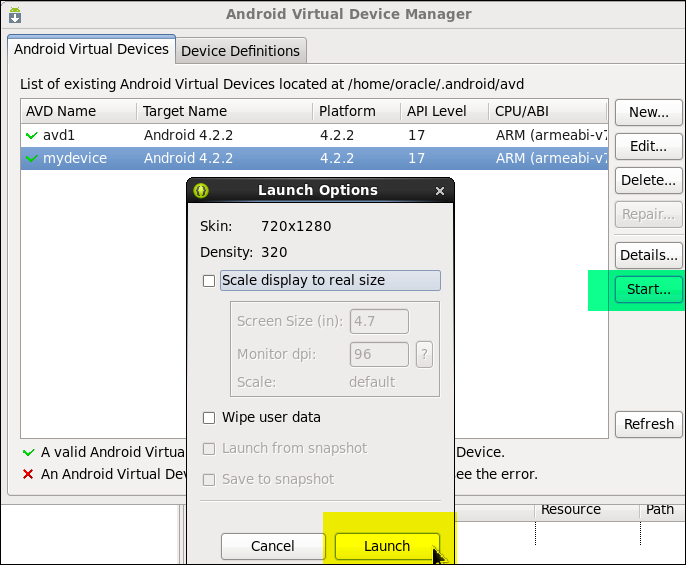Sort by the AVD Name column header
686x565 pixels.
coord(79,111)
